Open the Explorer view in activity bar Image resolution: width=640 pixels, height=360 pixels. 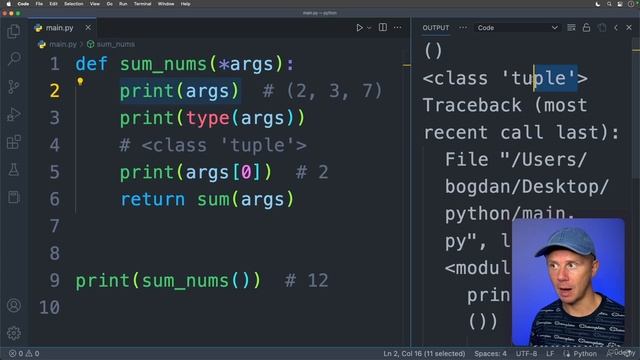(14, 31)
